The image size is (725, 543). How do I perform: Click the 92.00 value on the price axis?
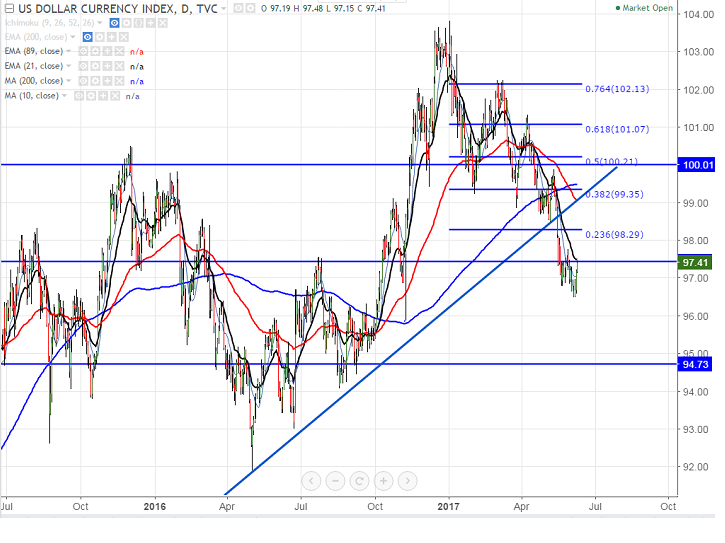tap(695, 467)
